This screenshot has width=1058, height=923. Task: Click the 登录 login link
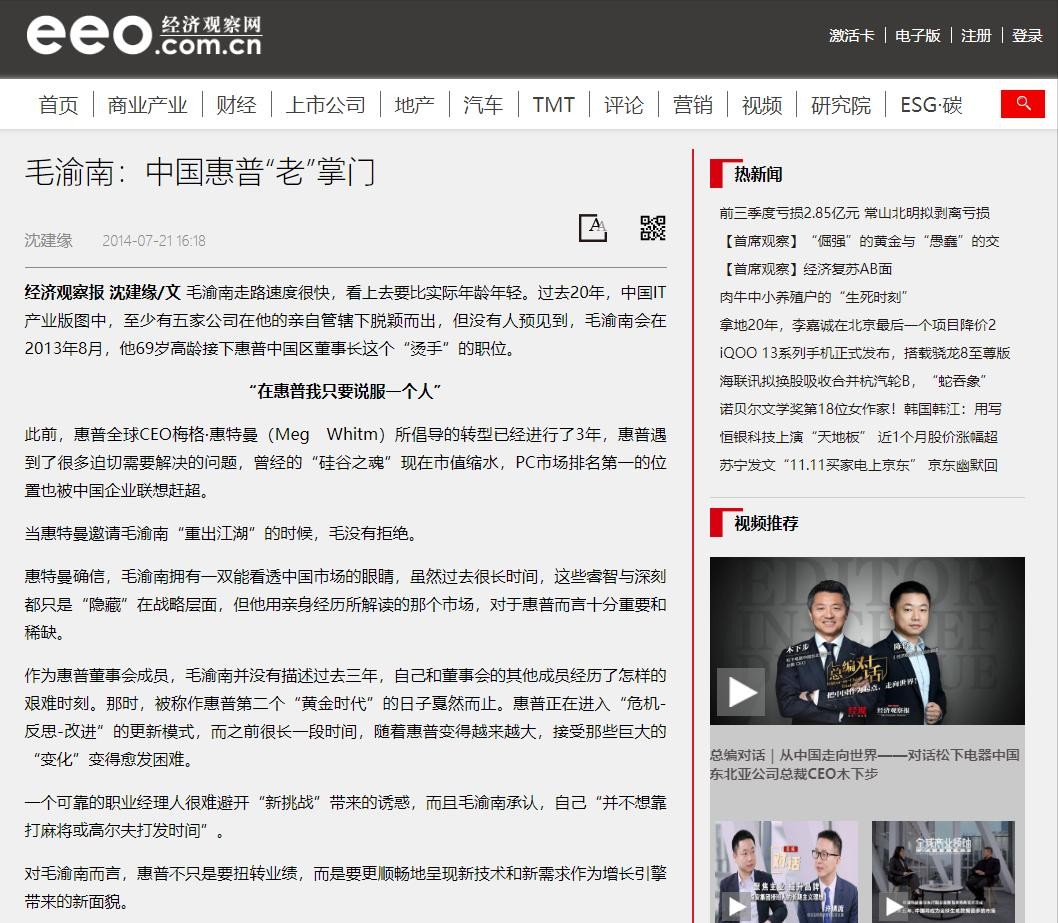[1027, 35]
